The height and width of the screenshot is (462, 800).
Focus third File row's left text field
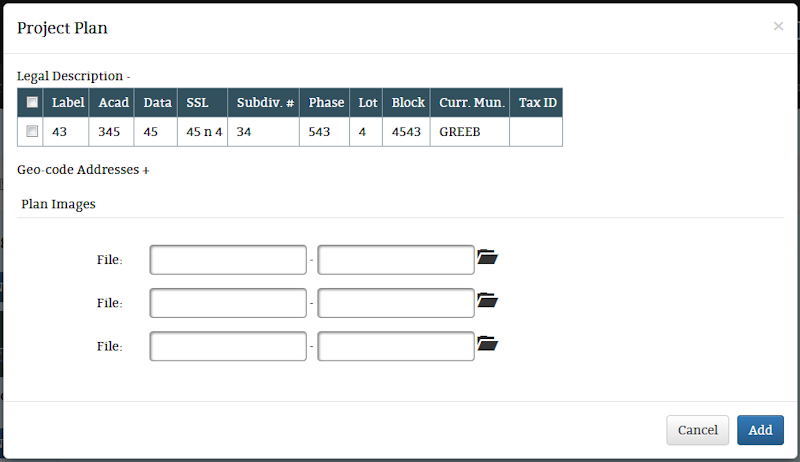228,346
